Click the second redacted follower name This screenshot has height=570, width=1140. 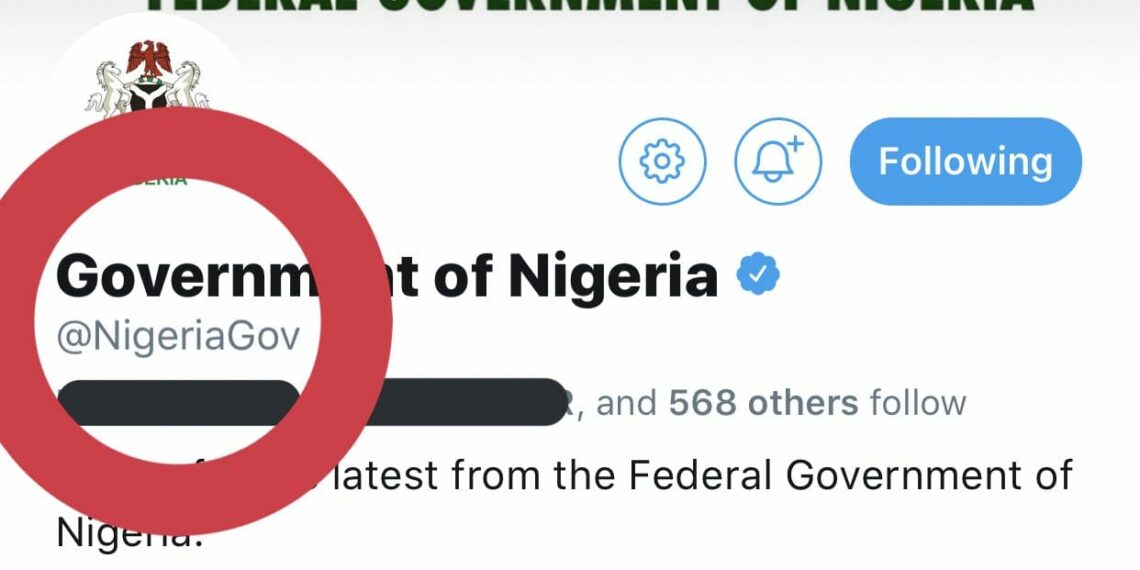467,402
